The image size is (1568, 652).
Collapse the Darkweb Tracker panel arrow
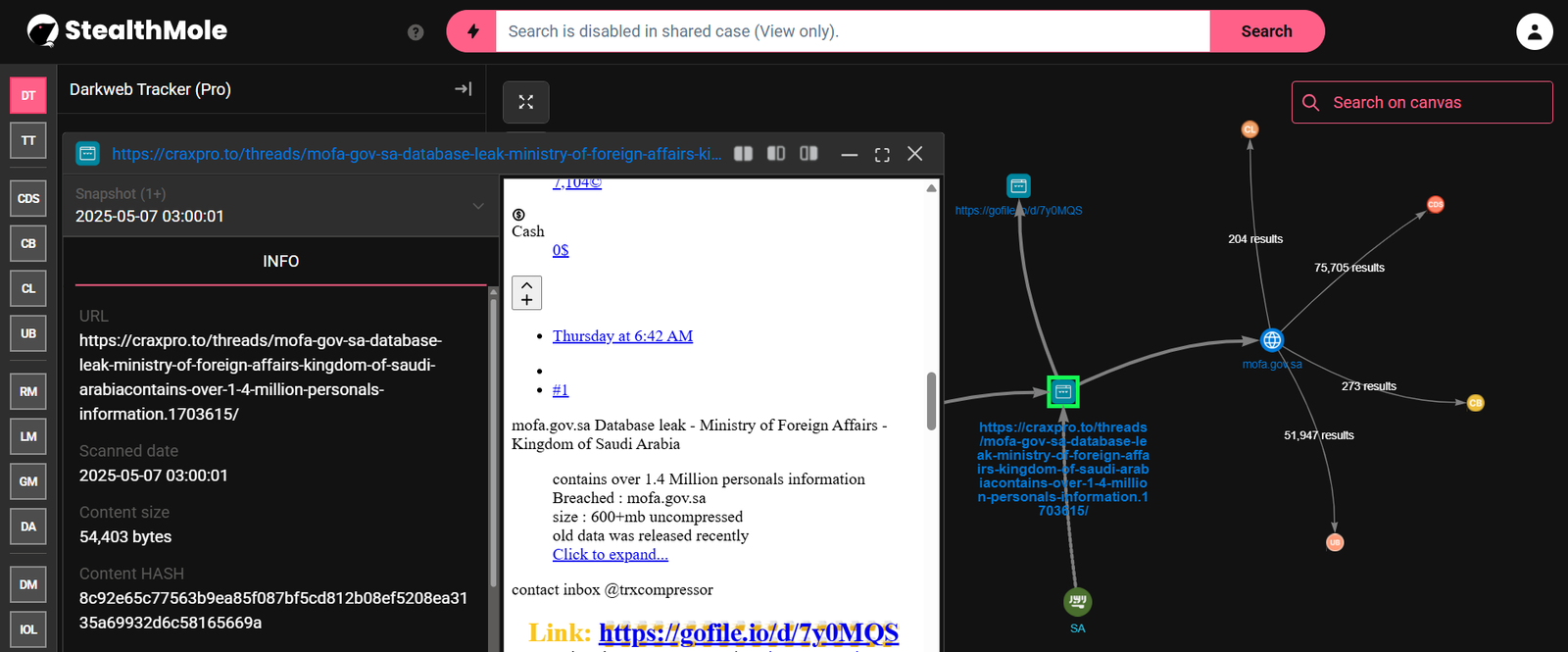[464, 89]
